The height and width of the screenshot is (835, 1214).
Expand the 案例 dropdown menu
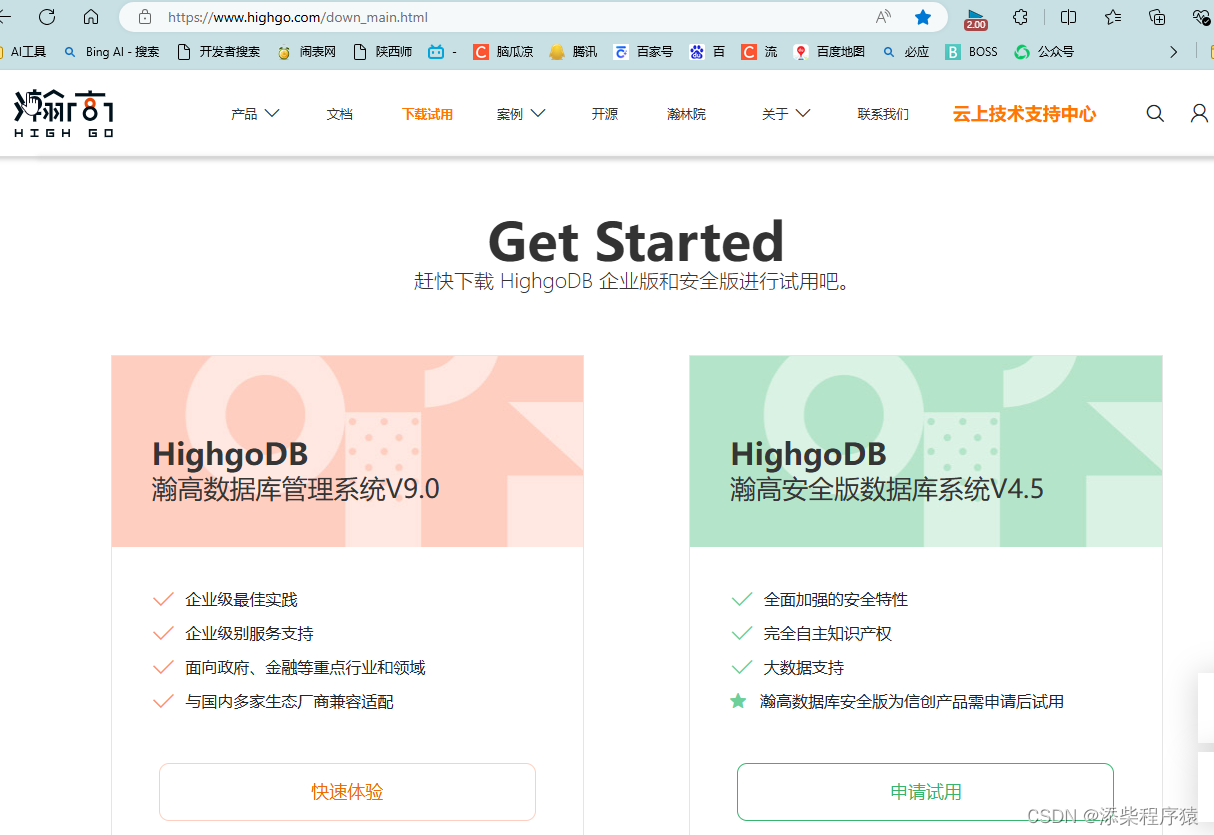pyautogui.click(x=521, y=114)
